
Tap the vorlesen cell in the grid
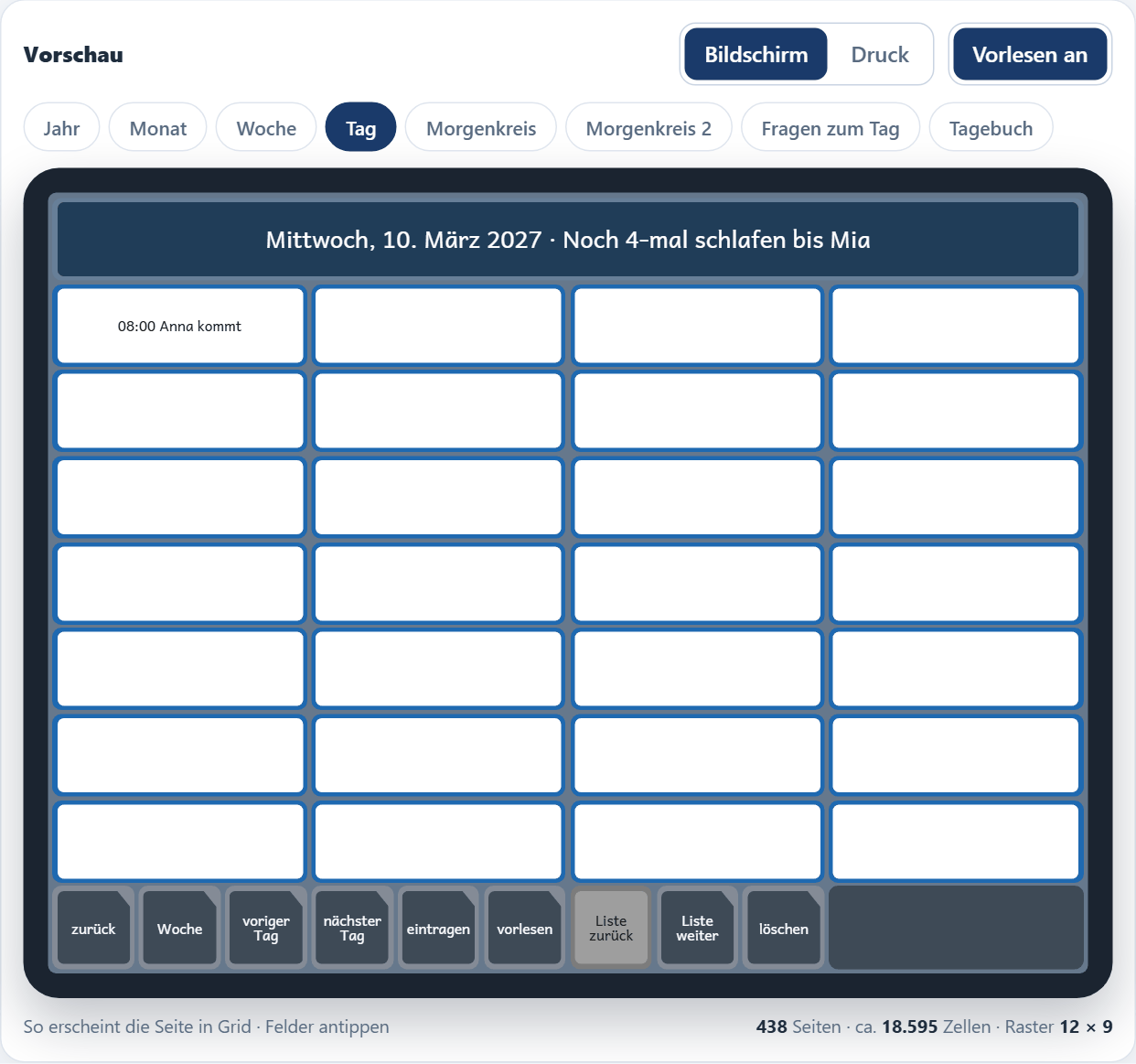[x=525, y=928]
